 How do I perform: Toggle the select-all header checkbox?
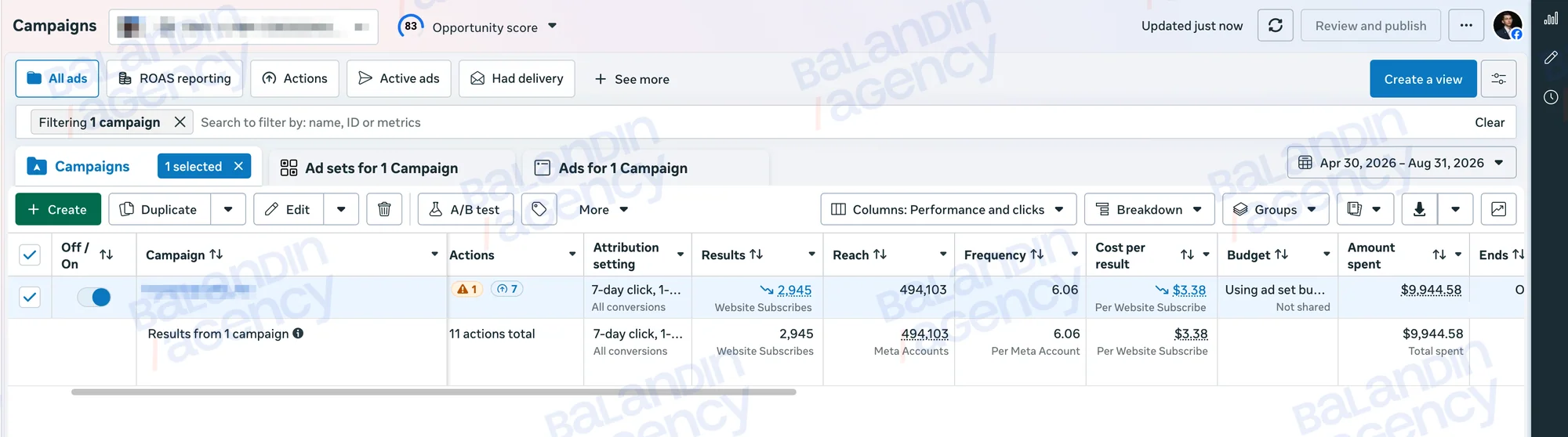click(x=30, y=255)
